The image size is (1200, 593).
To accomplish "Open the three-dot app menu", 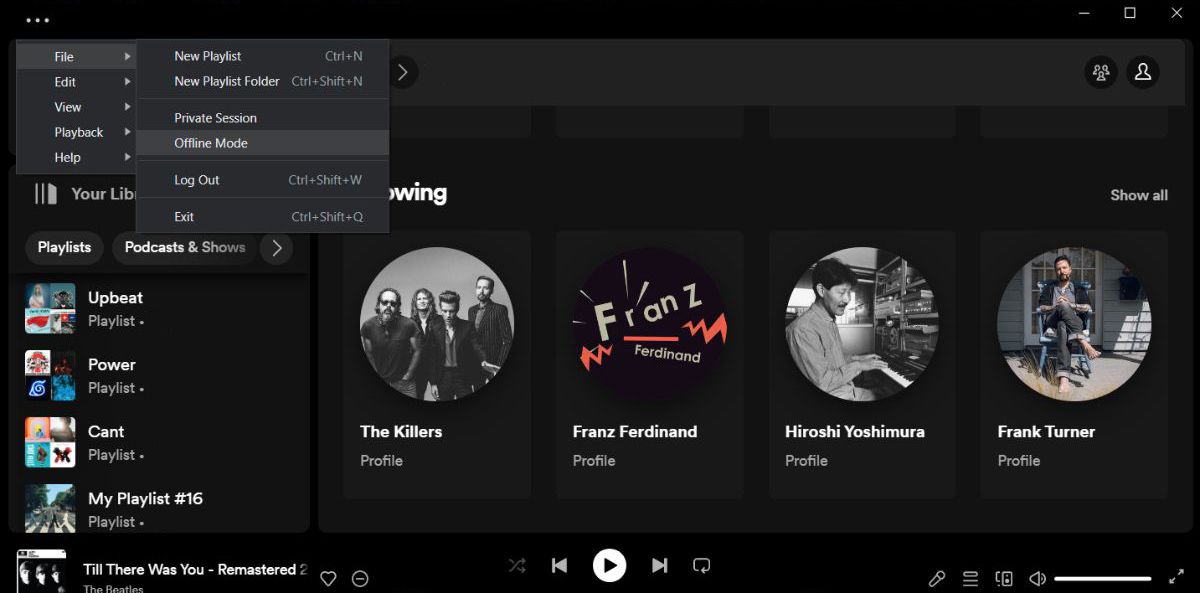I will 38,19.
